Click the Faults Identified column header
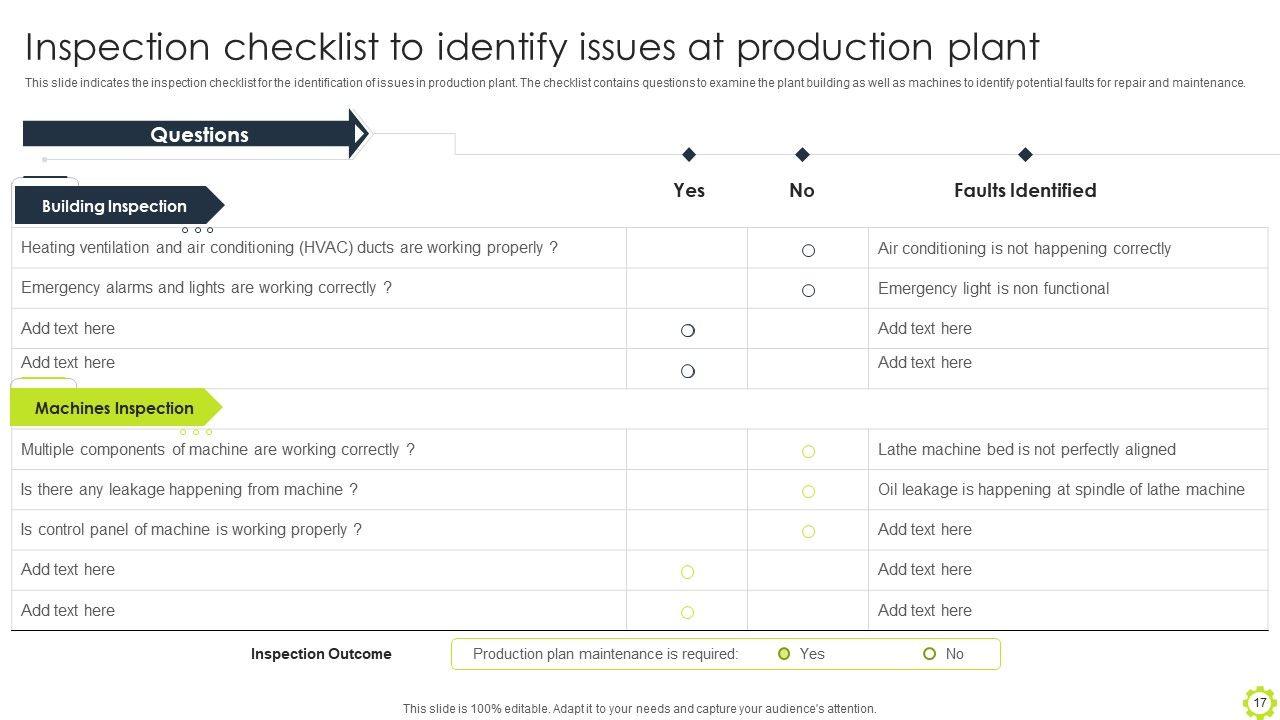Image resolution: width=1280 pixels, height=720 pixels. pos(1025,190)
